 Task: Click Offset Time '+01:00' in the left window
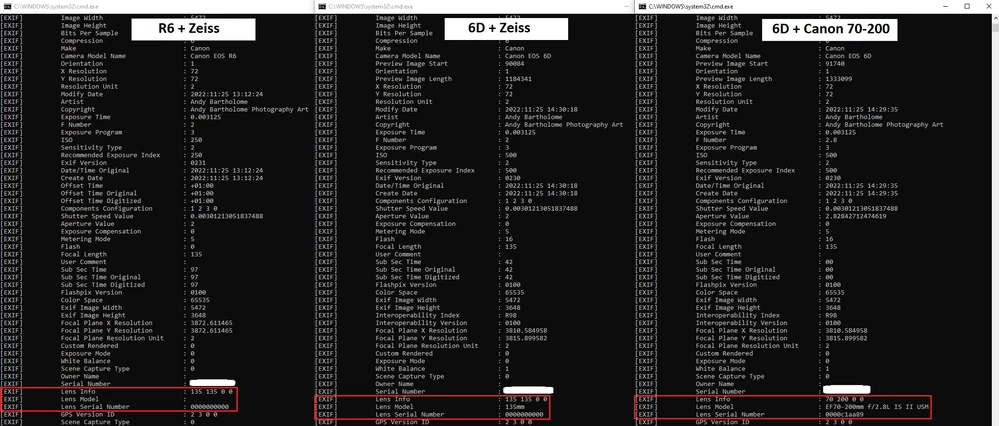tap(202, 186)
